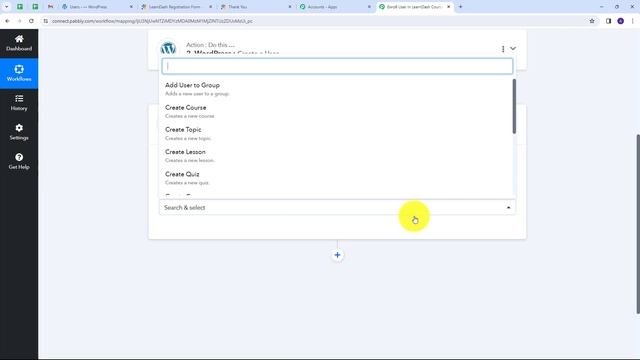Click the dropdown list scrollbar thumb
The height and width of the screenshot is (360, 640).
coord(514,106)
